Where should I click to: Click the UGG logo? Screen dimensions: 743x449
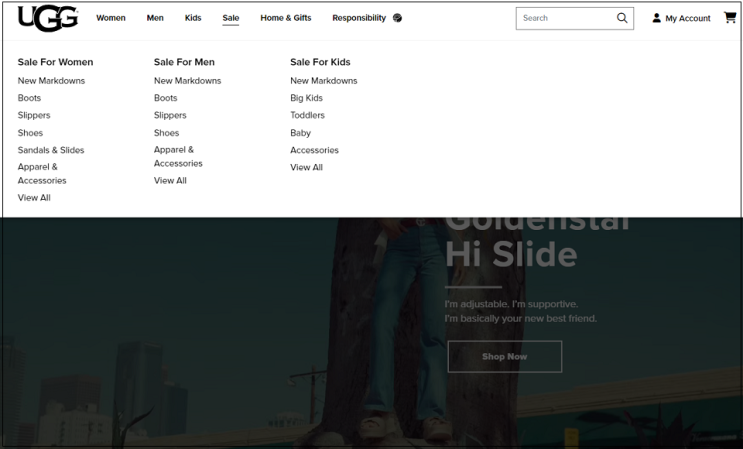click(x=48, y=18)
